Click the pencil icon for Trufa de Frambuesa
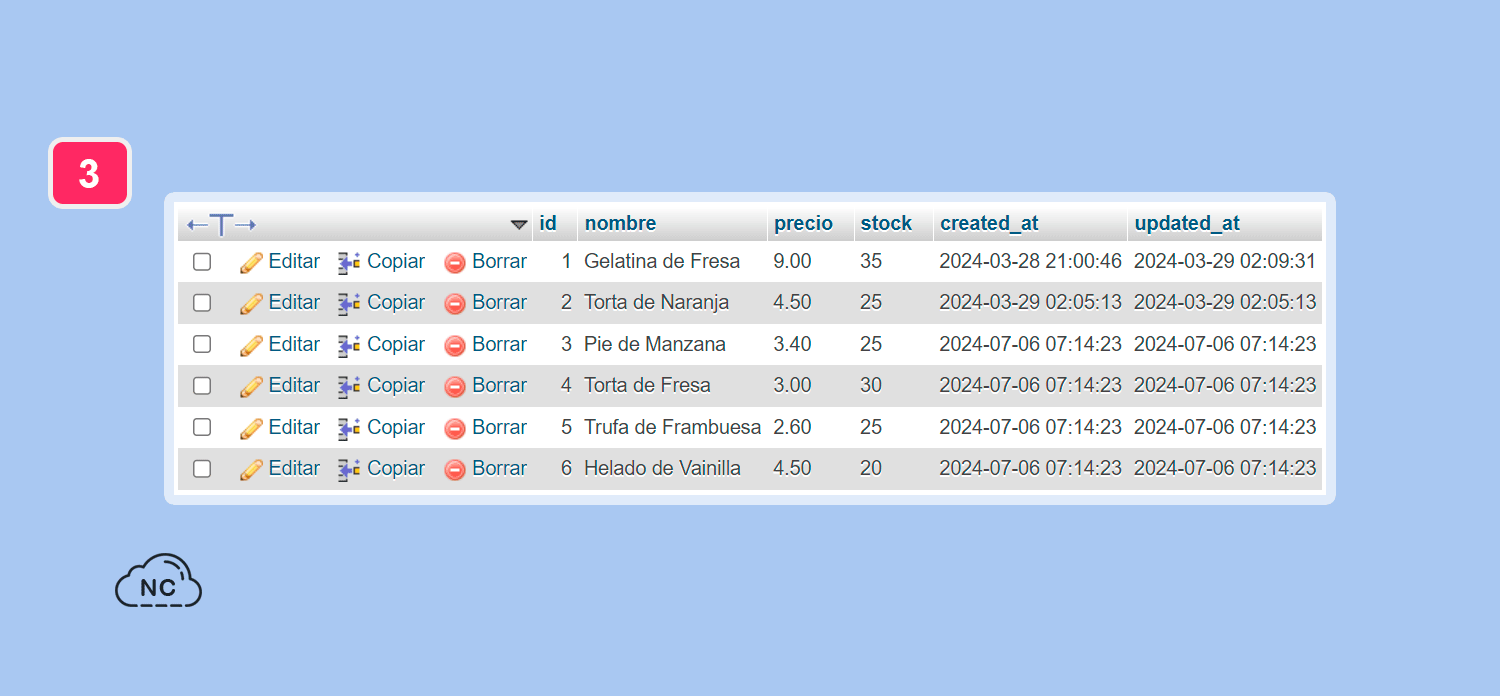 point(251,428)
